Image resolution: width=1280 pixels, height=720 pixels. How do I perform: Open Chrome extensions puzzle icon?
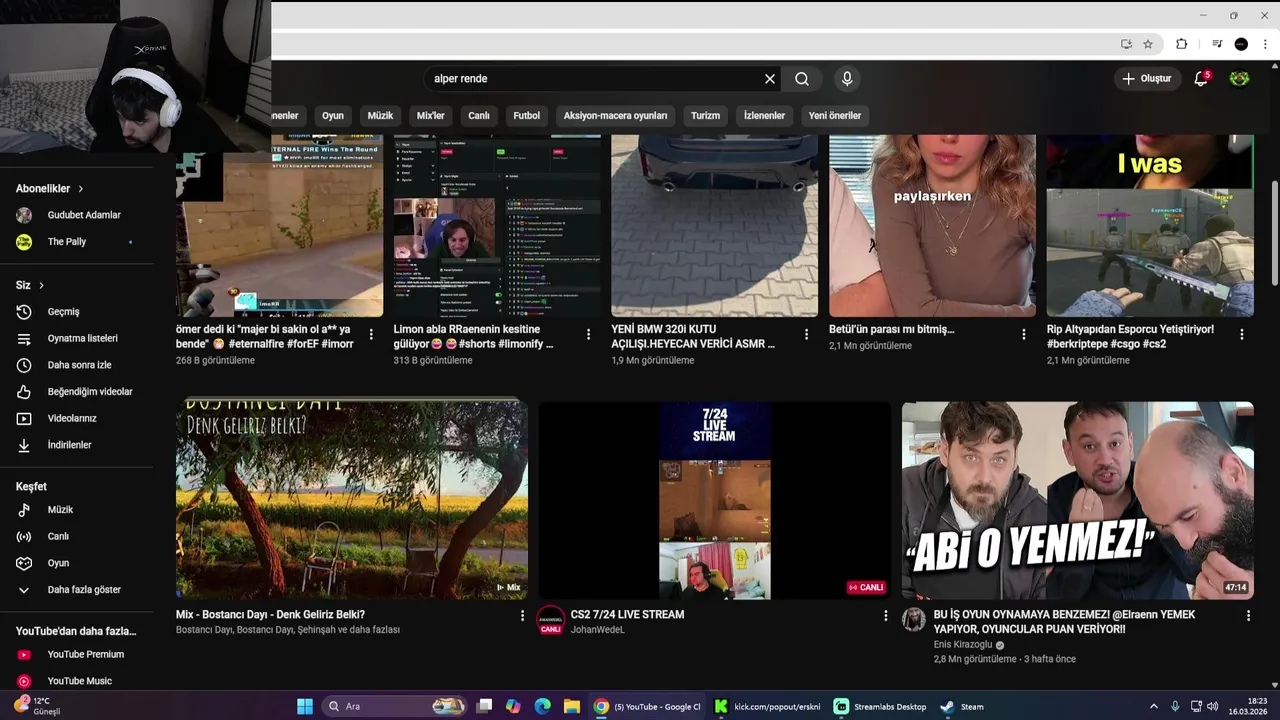tap(1181, 44)
